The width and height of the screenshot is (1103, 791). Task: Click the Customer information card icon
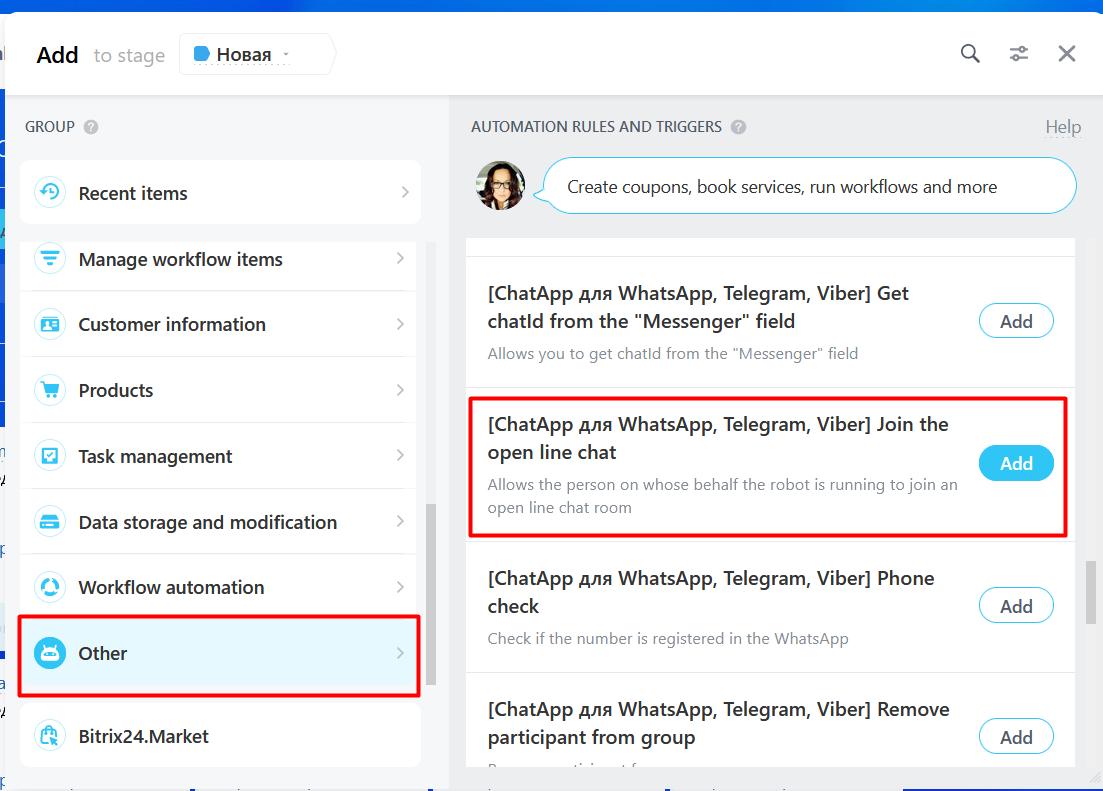(x=50, y=325)
